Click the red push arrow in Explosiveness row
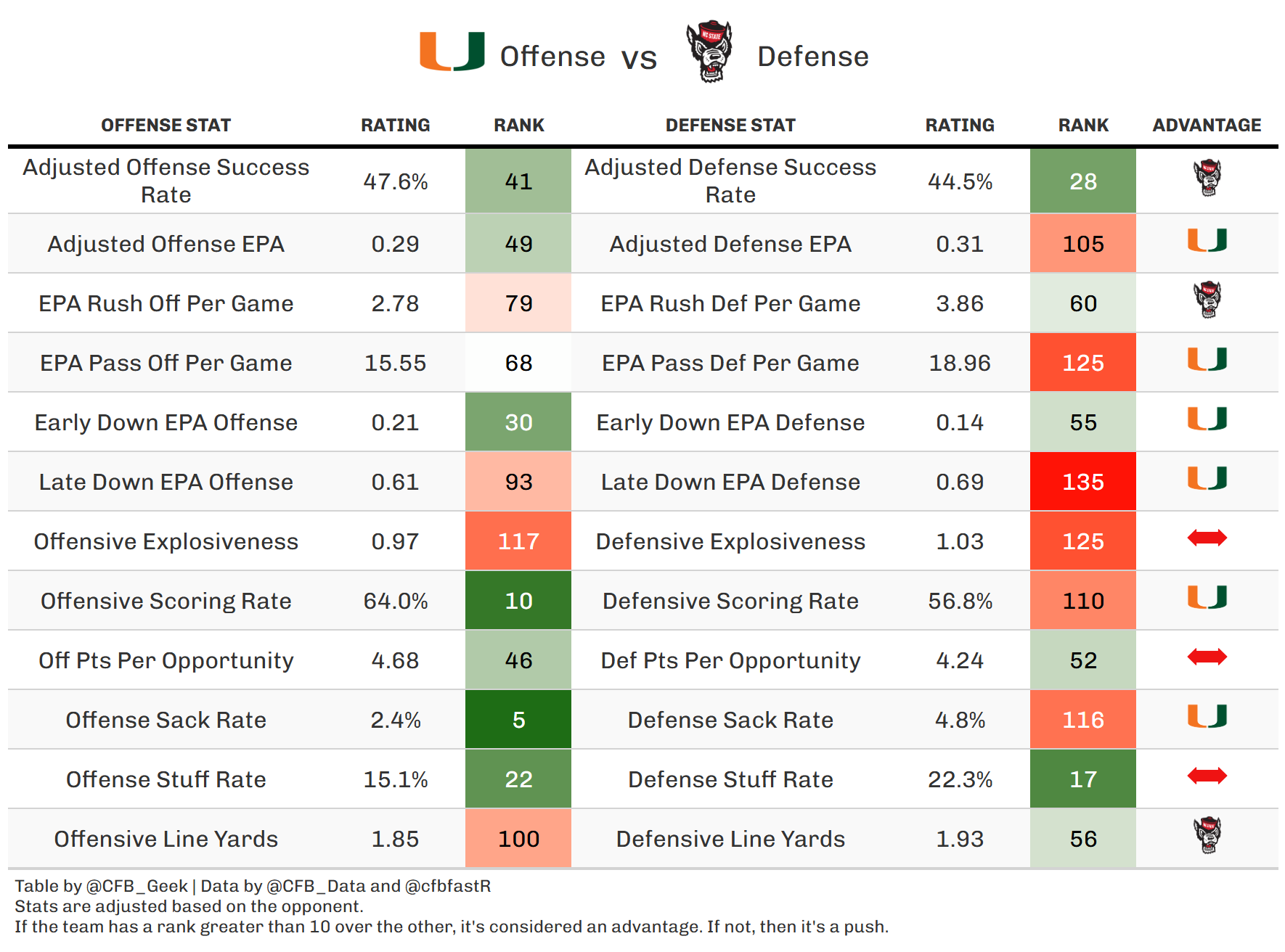This screenshot has height=952, width=1285. click(x=1207, y=538)
